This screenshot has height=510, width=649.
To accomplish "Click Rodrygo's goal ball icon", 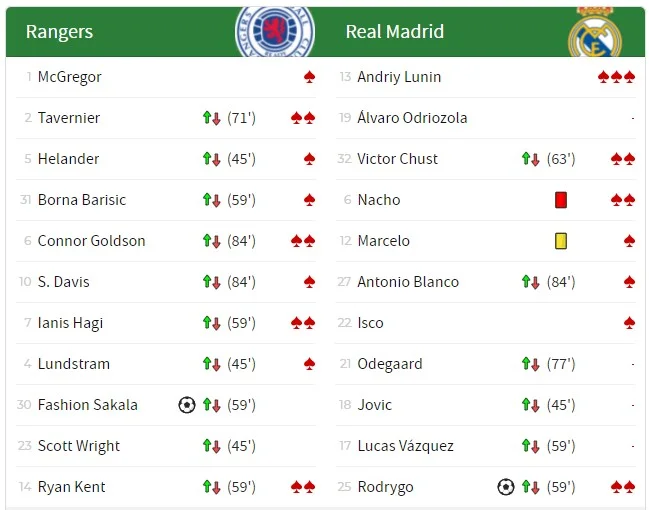I will pyautogui.click(x=506, y=487).
